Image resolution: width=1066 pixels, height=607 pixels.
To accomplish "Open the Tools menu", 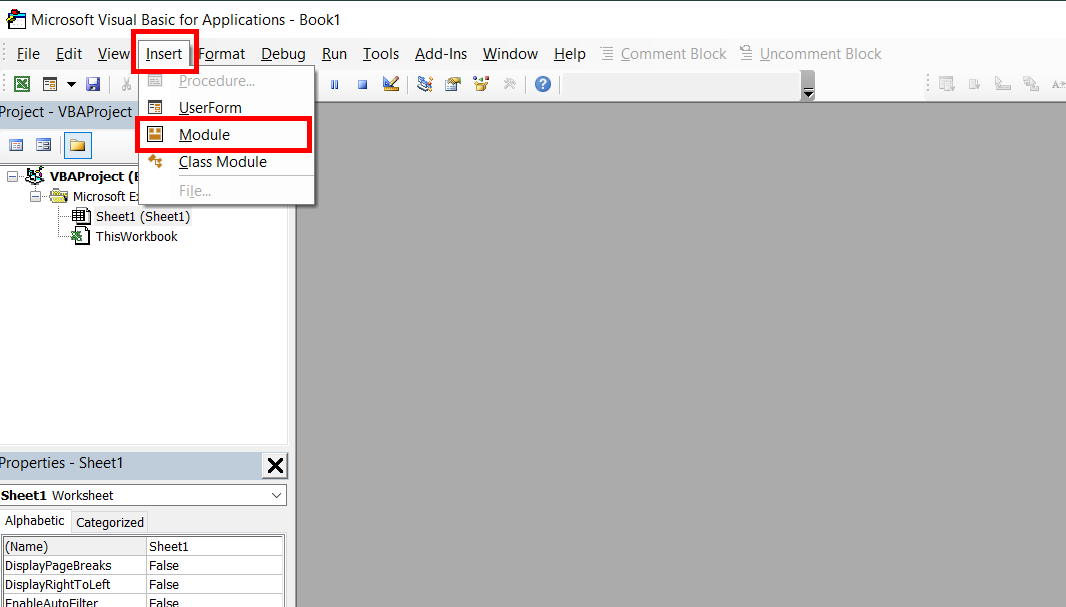I will (x=381, y=54).
